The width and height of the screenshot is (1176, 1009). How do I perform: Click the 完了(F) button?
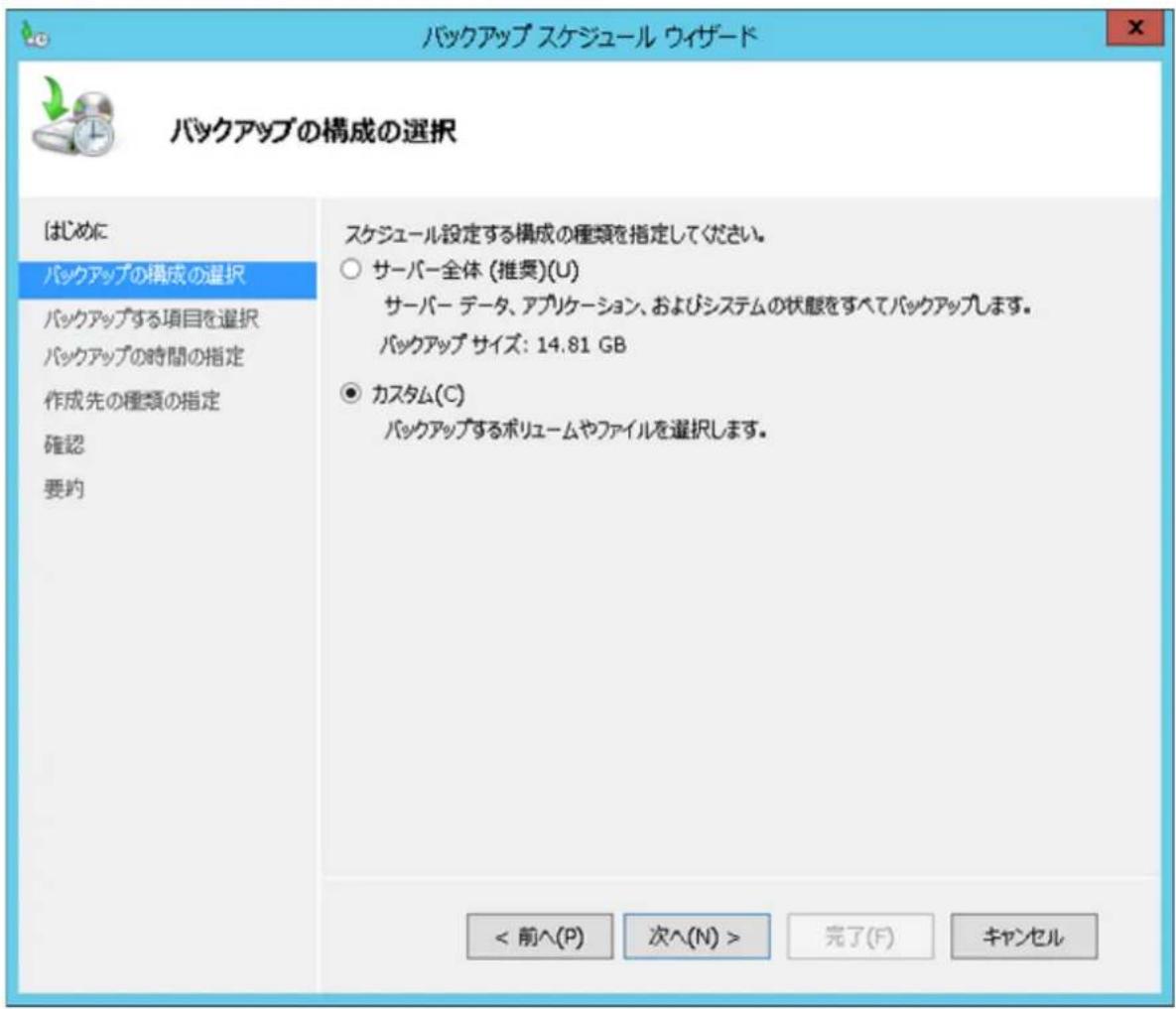tap(860, 937)
